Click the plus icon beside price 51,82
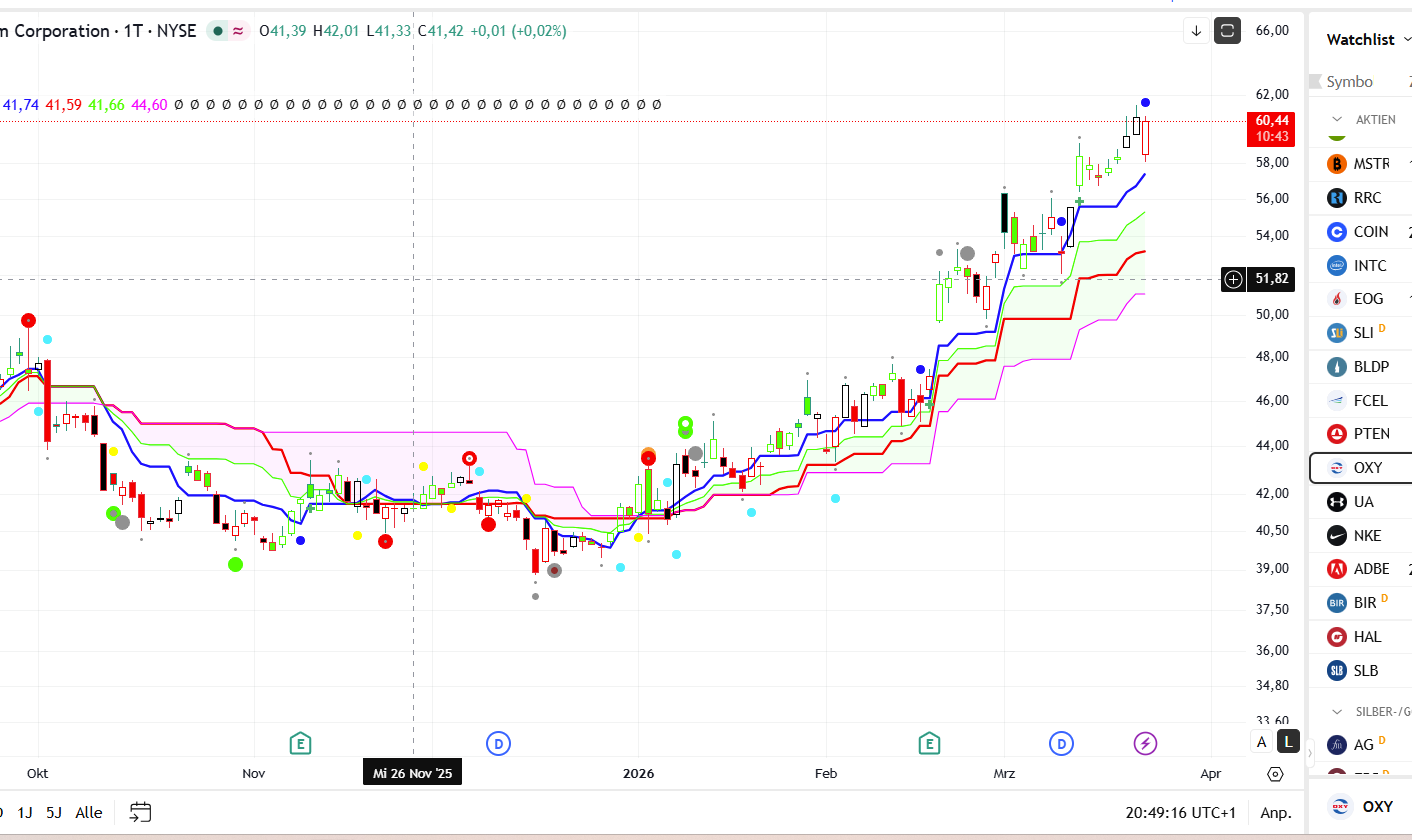Image resolution: width=1412 pixels, height=840 pixels. (1233, 279)
